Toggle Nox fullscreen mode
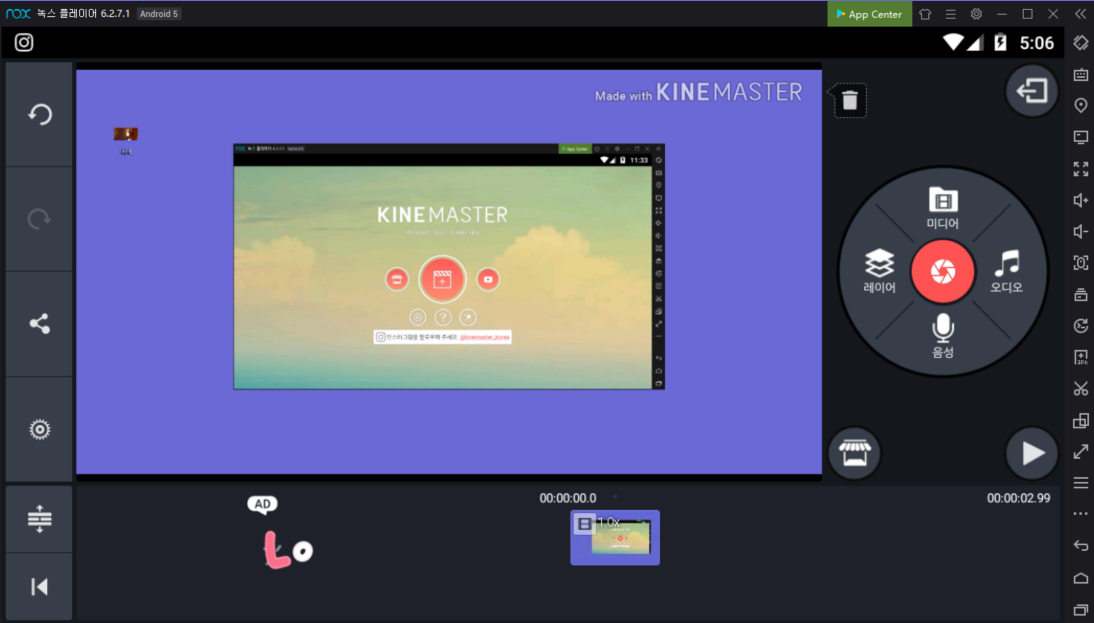This screenshot has height=623, width=1094. [x=1081, y=169]
